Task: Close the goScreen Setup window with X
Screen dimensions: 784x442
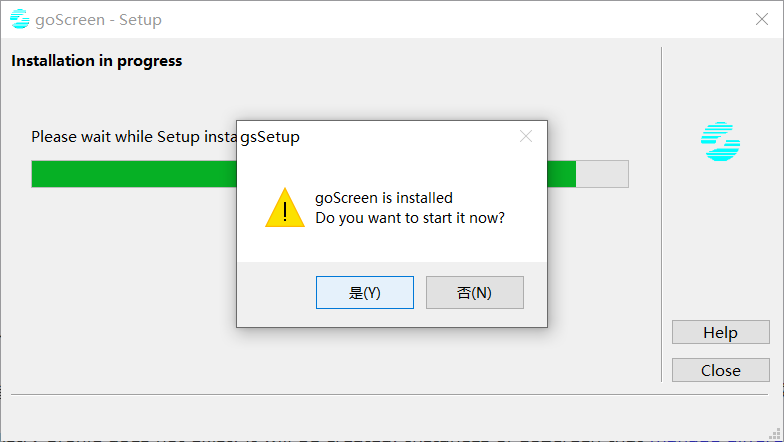Action: tap(761, 20)
